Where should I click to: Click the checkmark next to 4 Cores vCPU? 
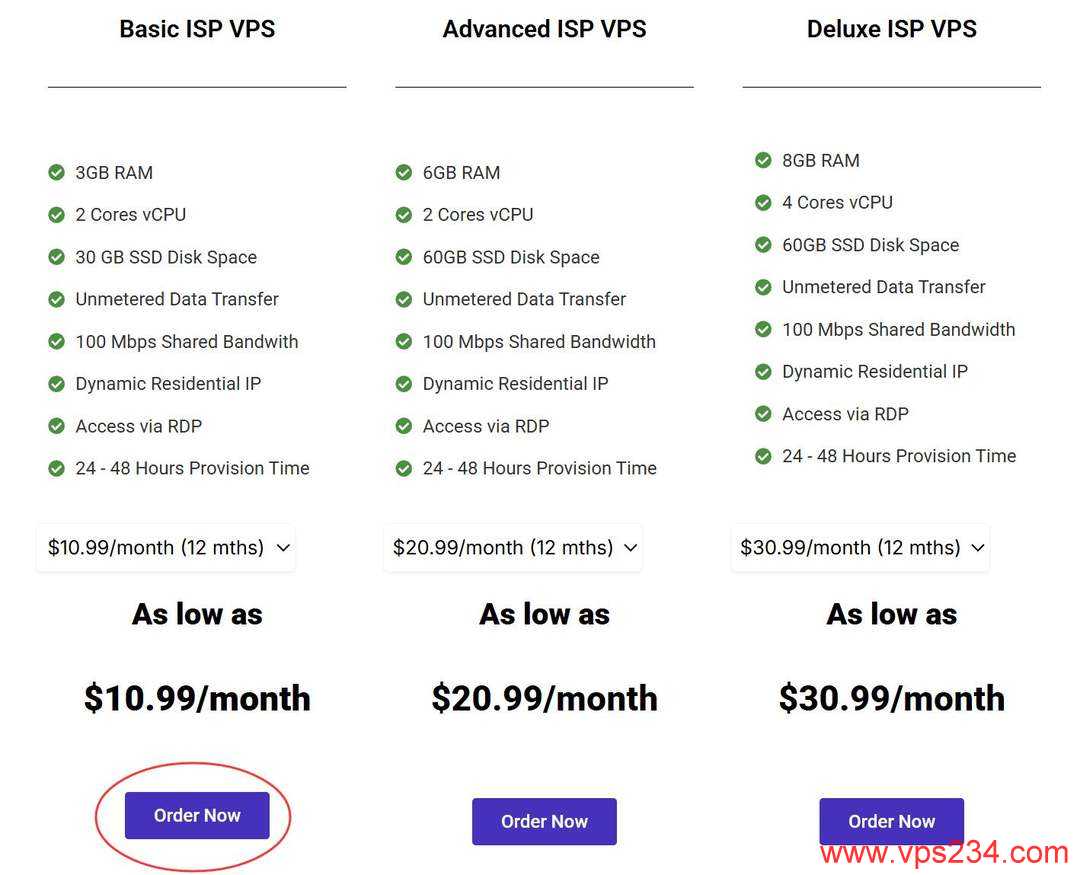pos(763,202)
